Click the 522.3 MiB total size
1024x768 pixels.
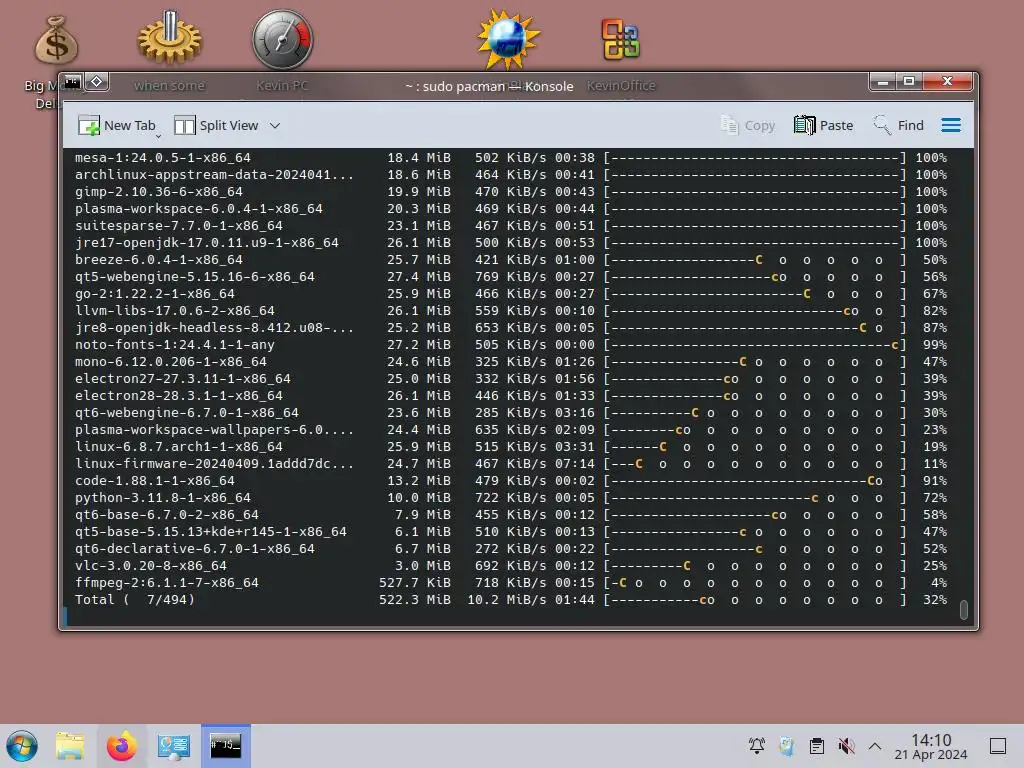[x=415, y=599]
